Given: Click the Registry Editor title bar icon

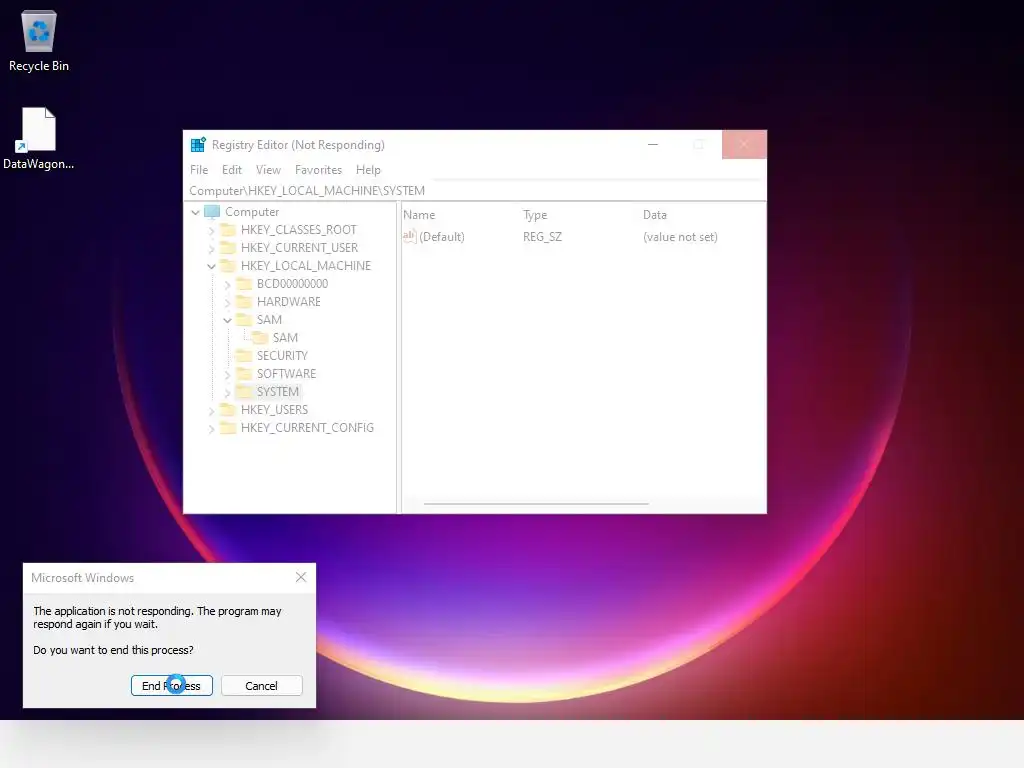Looking at the screenshot, I should pos(198,145).
